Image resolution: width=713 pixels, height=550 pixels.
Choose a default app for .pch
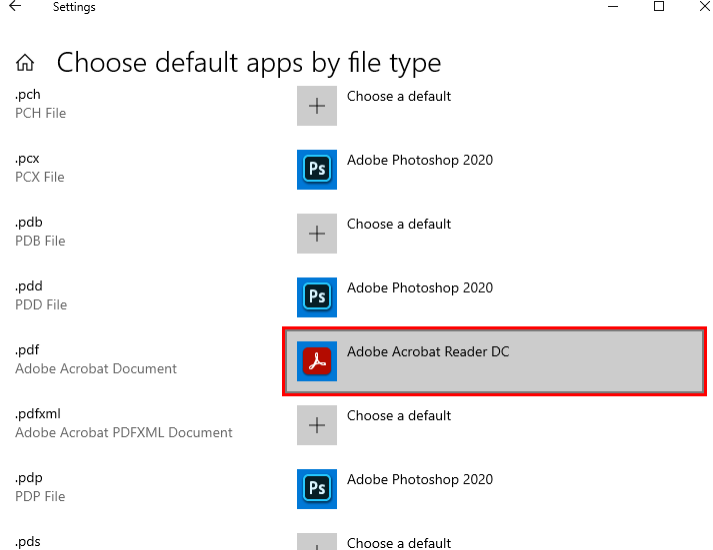point(399,96)
